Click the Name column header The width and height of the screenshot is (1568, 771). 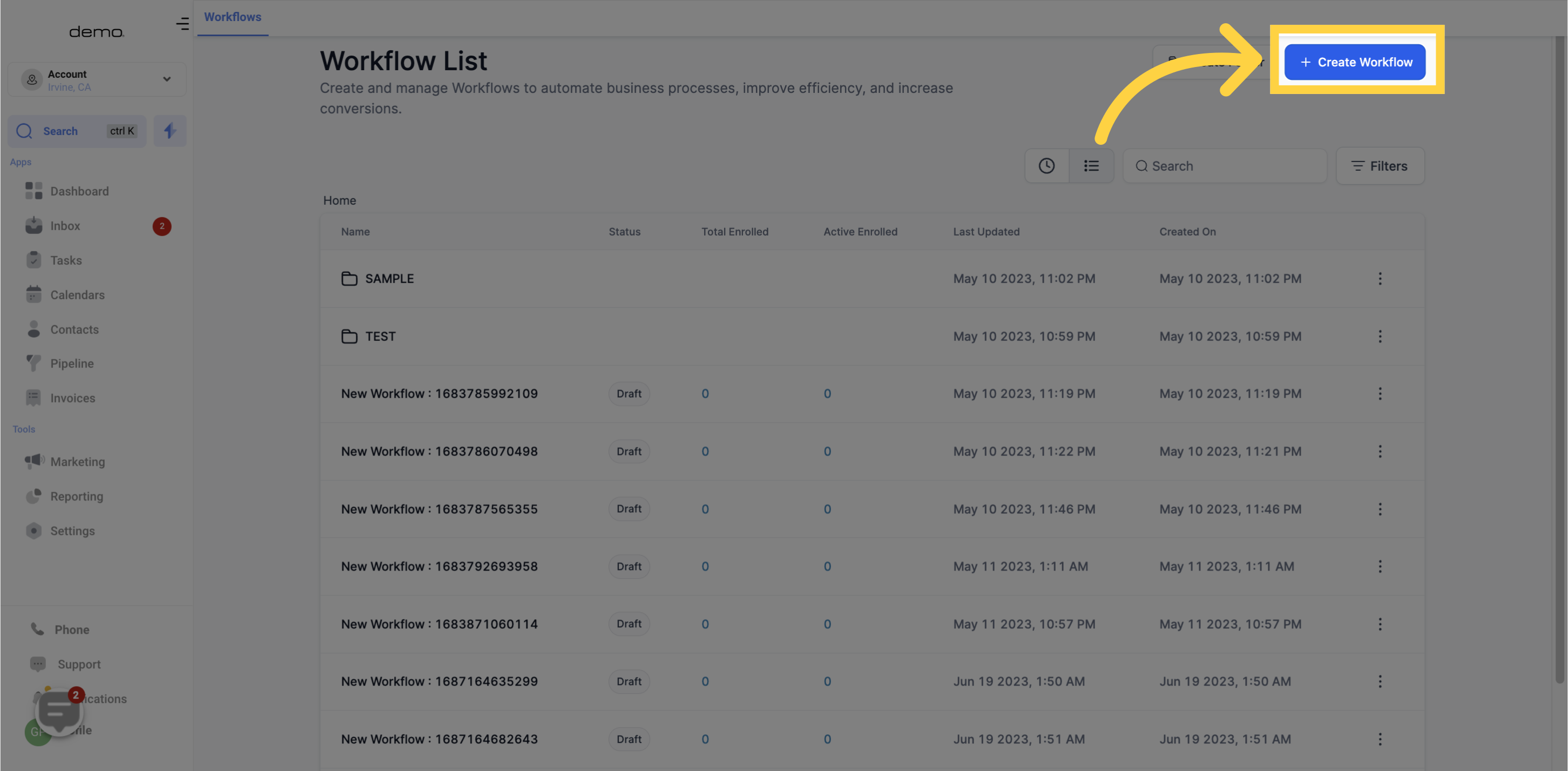(355, 232)
